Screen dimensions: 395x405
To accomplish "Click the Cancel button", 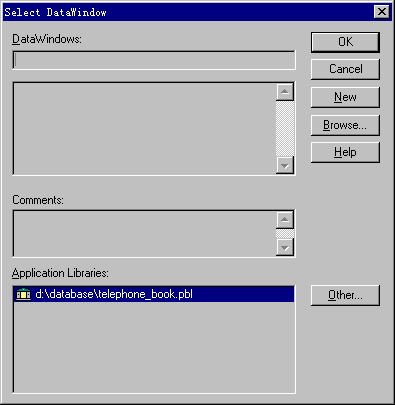I will coord(345,69).
